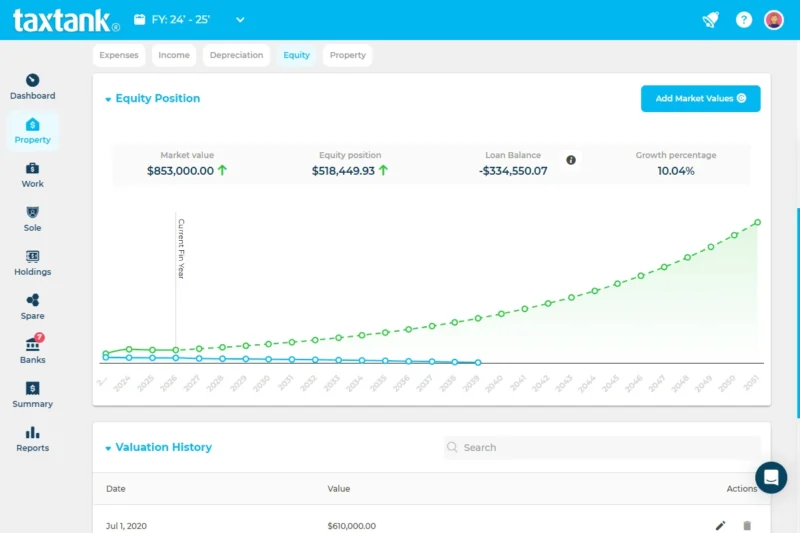The image size is (800, 533).
Task: Click the Add Market Values button
Action: [700, 98]
